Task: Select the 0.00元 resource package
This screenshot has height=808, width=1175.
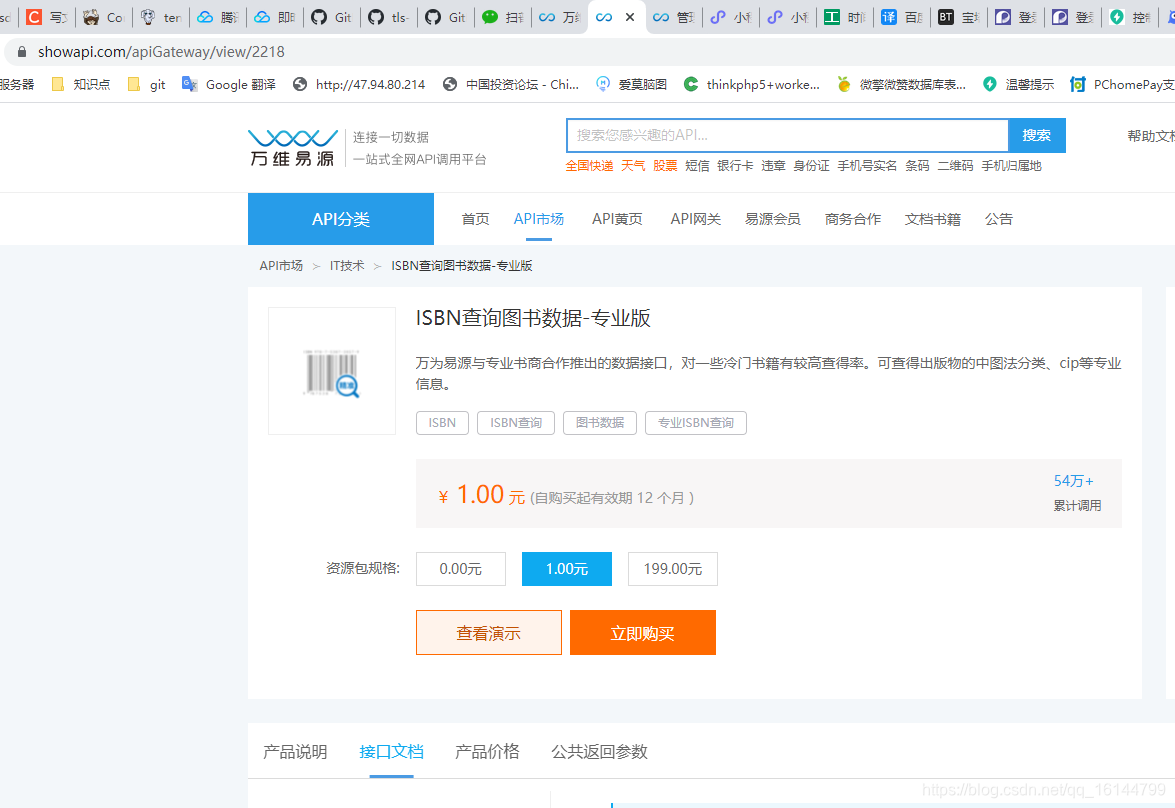Action: [x=461, y=569]
